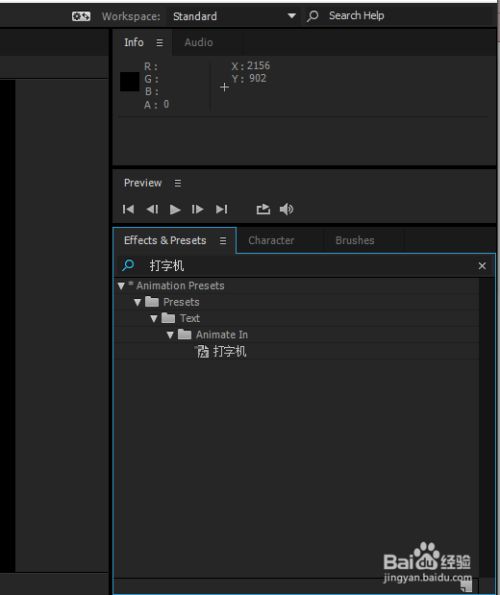Collapse the Animate In folder

[170, 335]
